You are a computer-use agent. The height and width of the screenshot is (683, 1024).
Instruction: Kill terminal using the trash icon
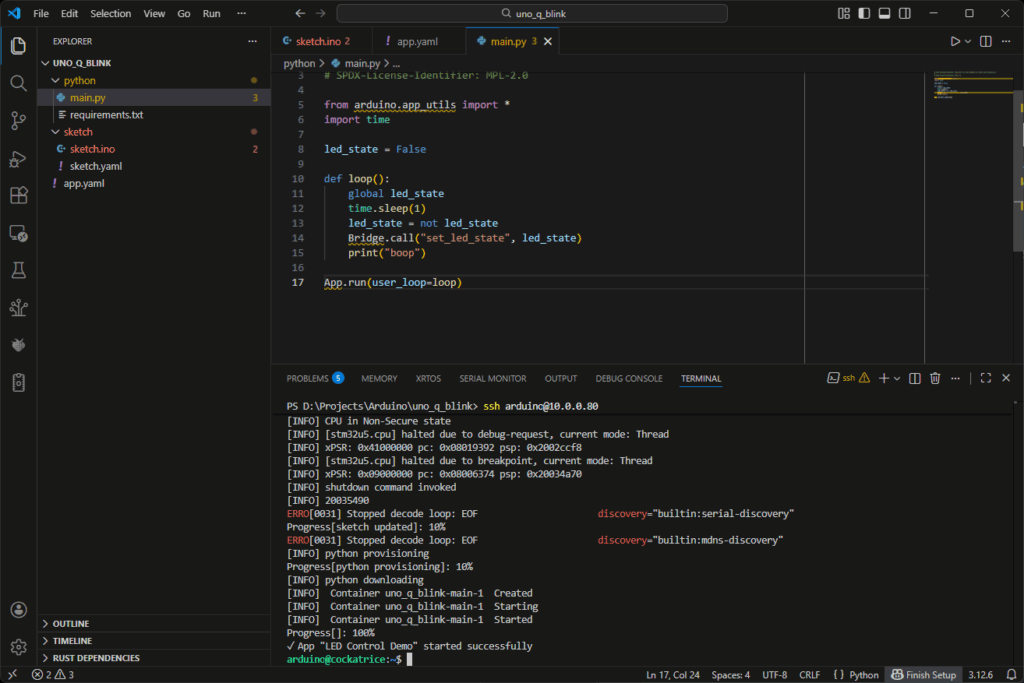click(935, 378)
